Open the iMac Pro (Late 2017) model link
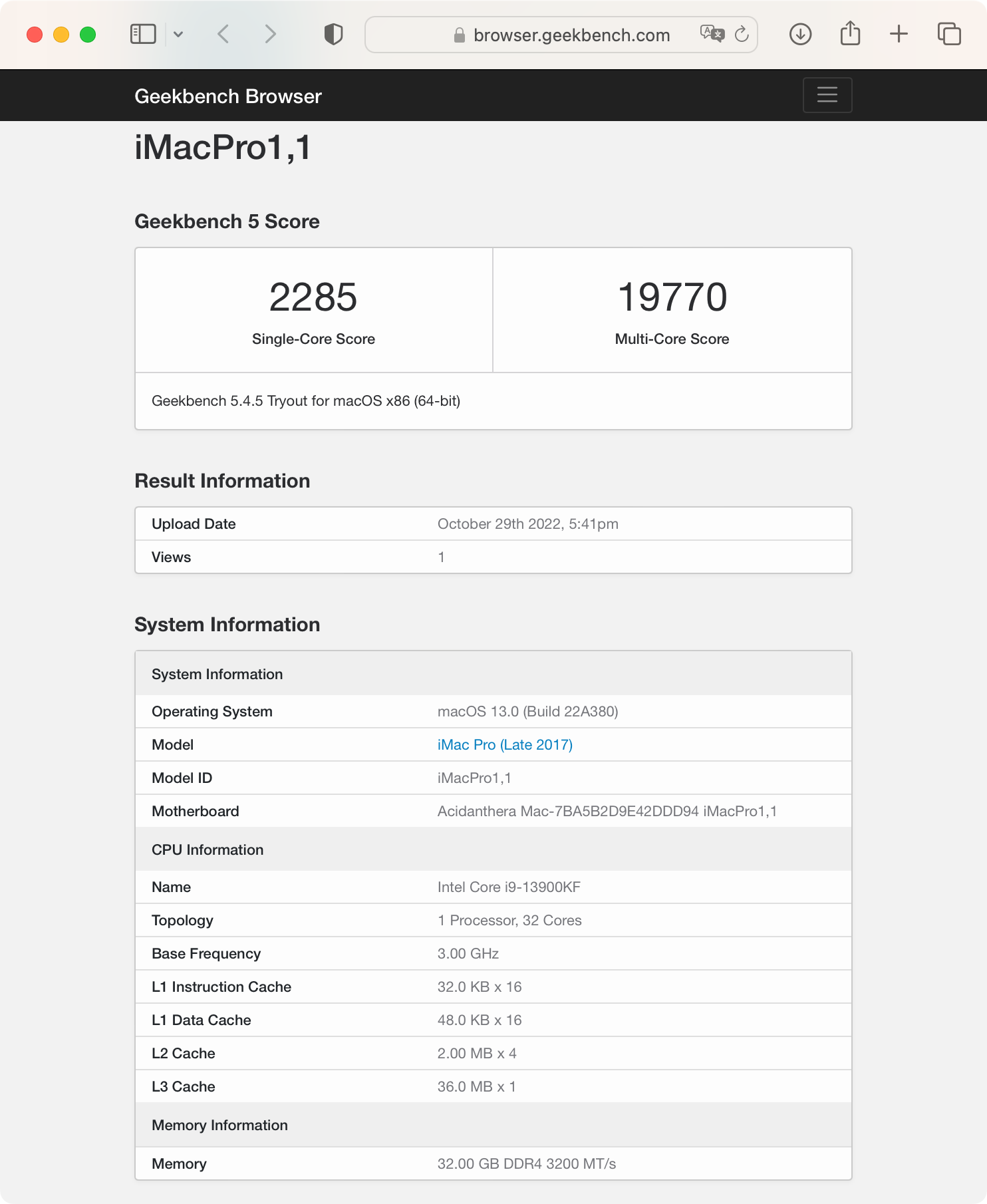 [x=505, y=745]
